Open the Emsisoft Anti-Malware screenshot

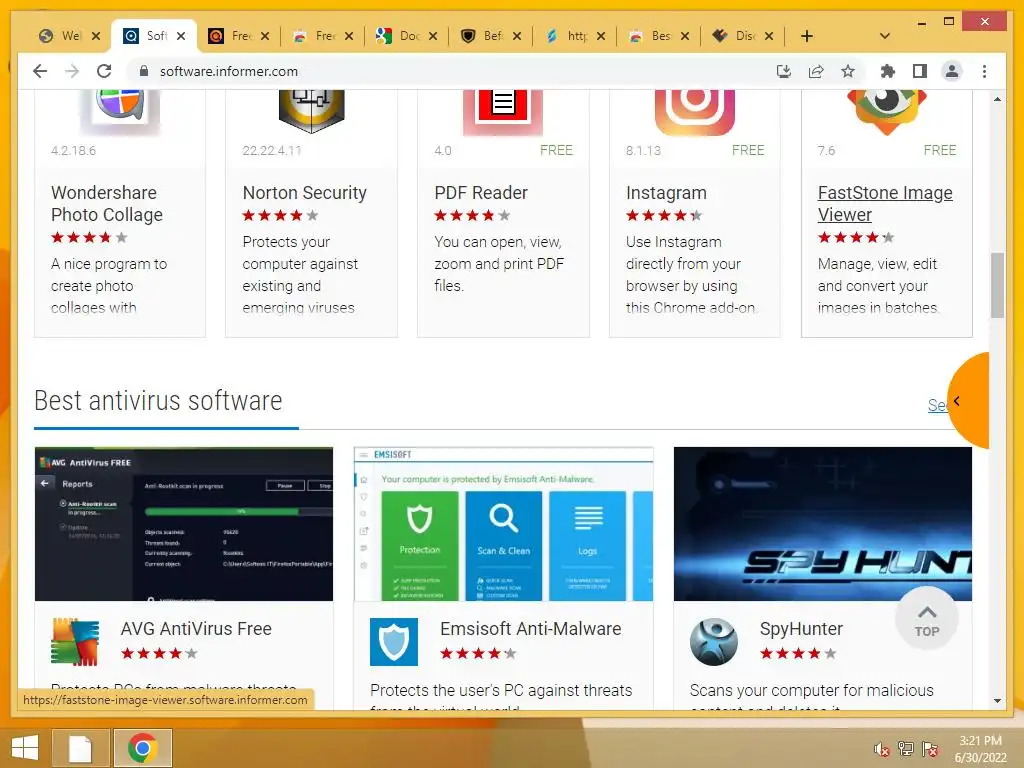pos(503,524)
